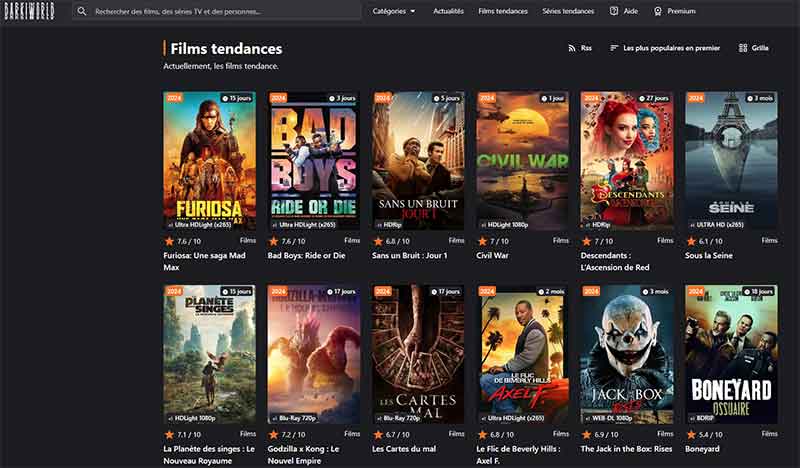The width and height of the screenshot is (800, 468).
Task: Open the Bad Boys Ride or Die poster
Action: click(x=313, y=161)
